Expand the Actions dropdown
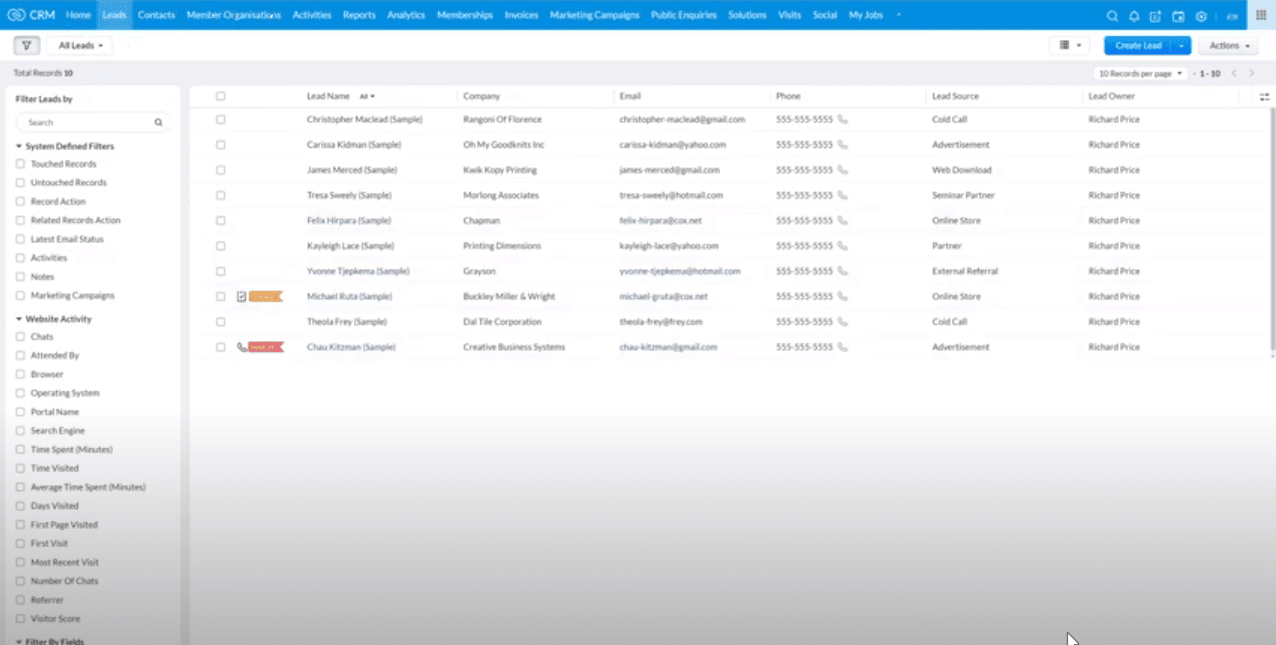 (x=1227, y=45)
